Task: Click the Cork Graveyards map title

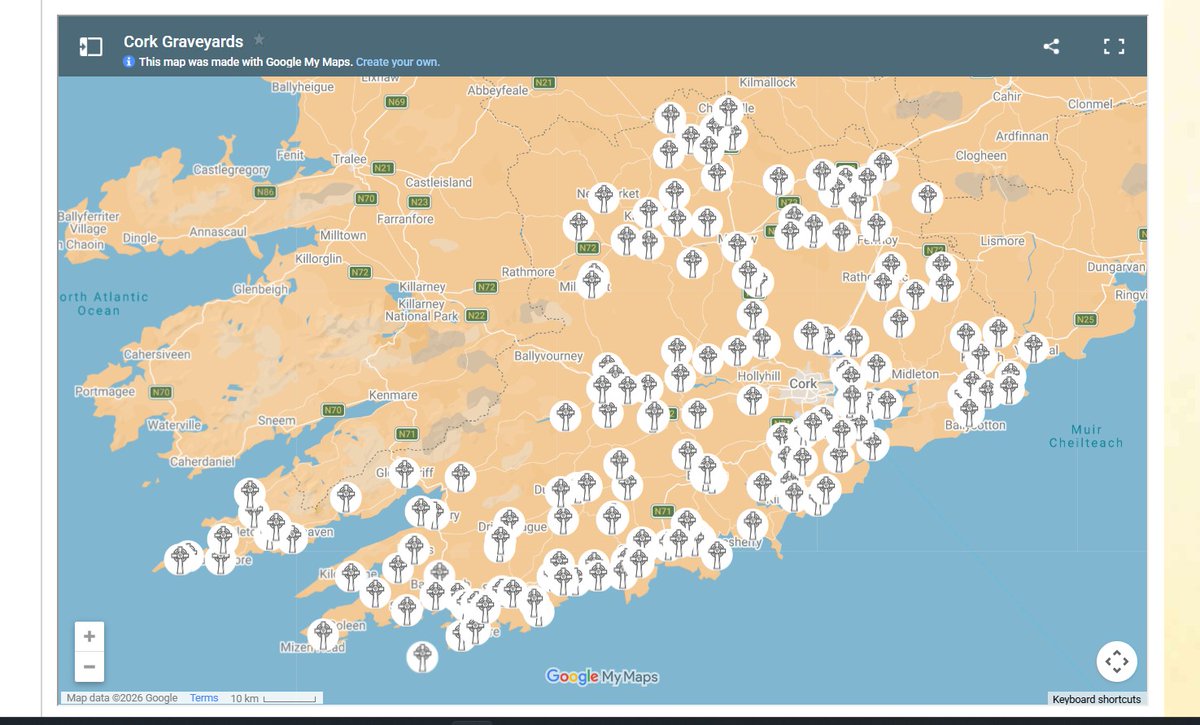Action: click(183, 42)
